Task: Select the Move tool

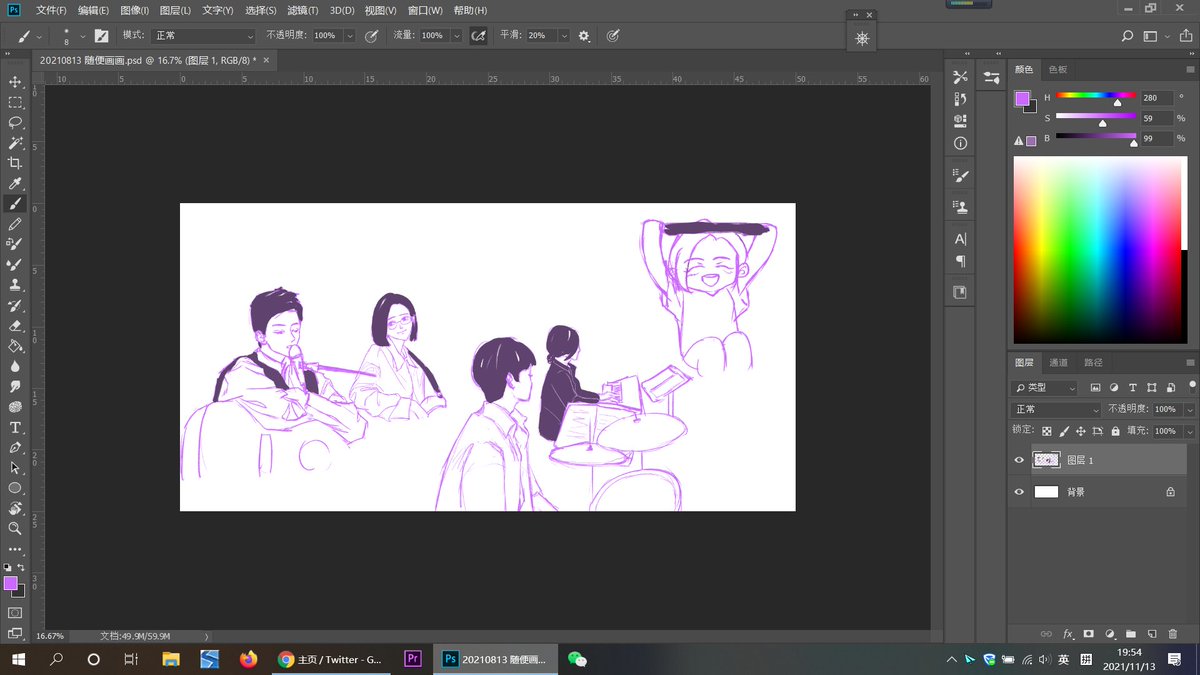Action: coord(15,82)
